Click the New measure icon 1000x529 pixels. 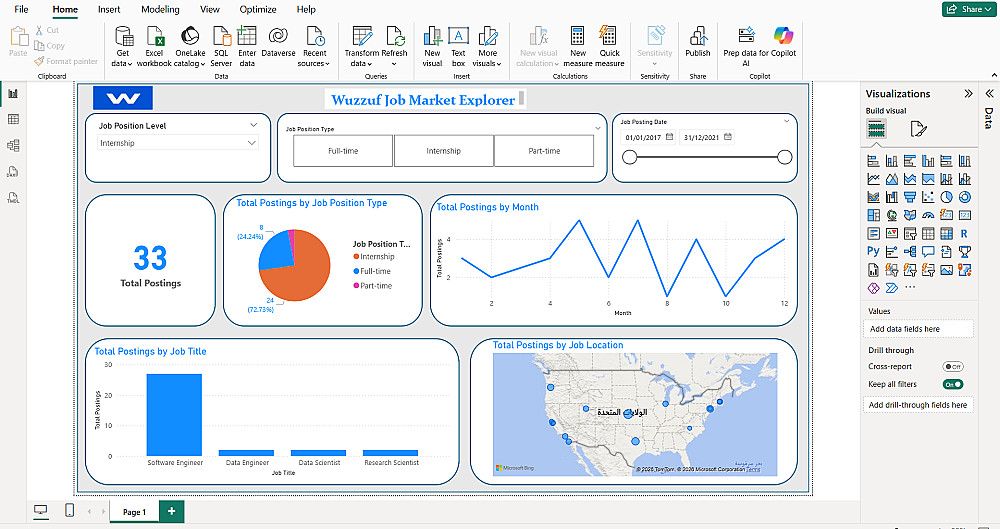click(578, 36)
